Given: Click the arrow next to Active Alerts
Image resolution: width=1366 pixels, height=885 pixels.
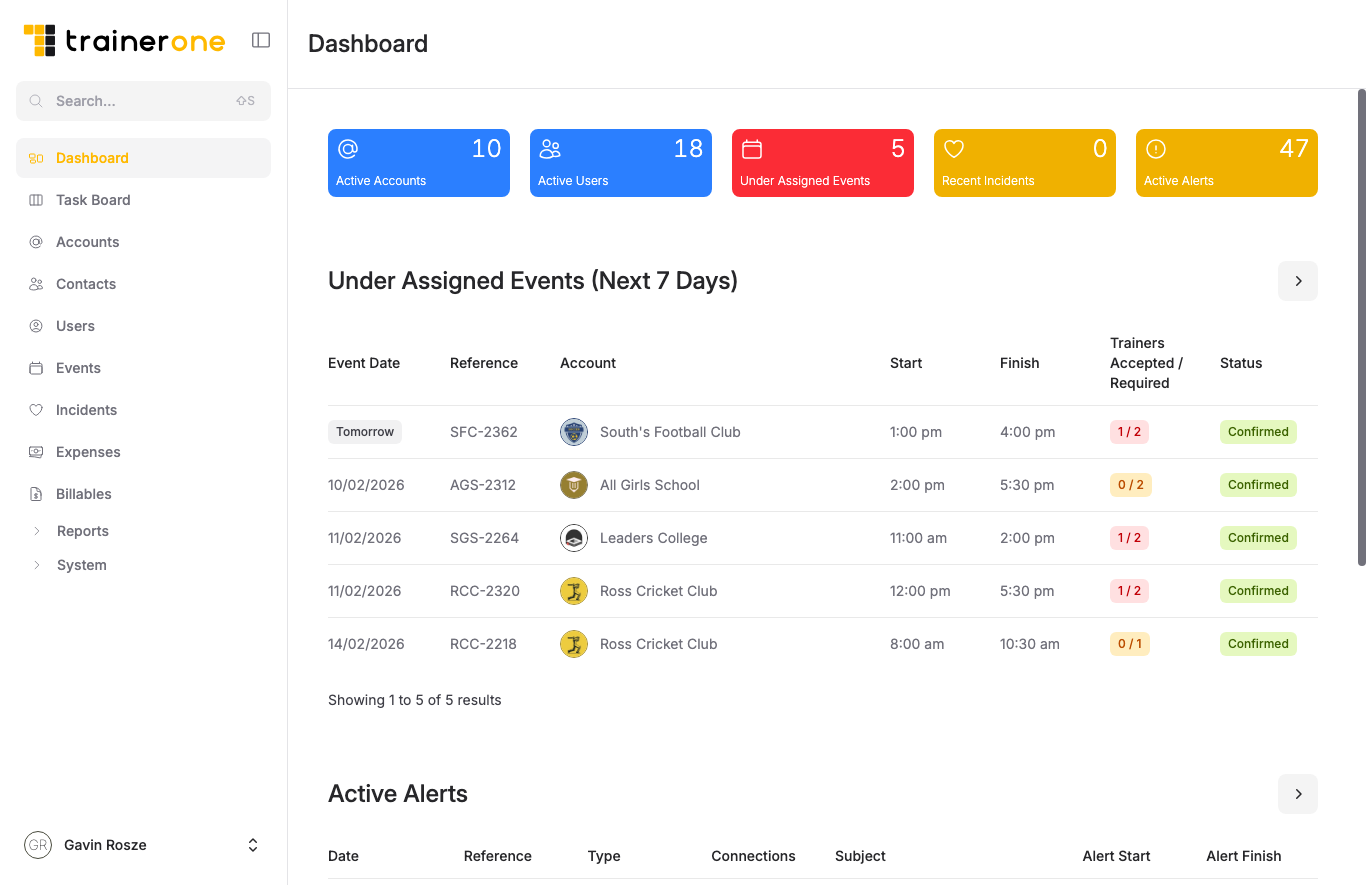Looking at the screenshot, I should tap(1297, 793).
